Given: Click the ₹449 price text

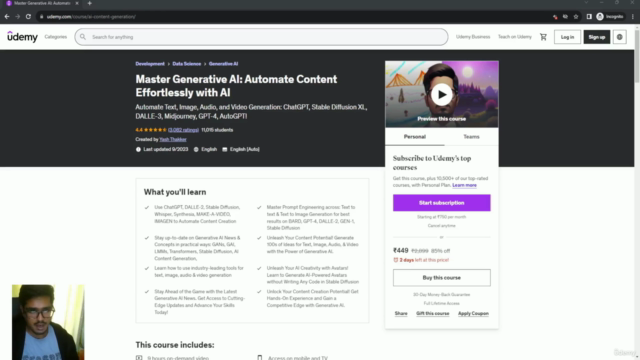Looking at the screenshot, I should [400, 251].
